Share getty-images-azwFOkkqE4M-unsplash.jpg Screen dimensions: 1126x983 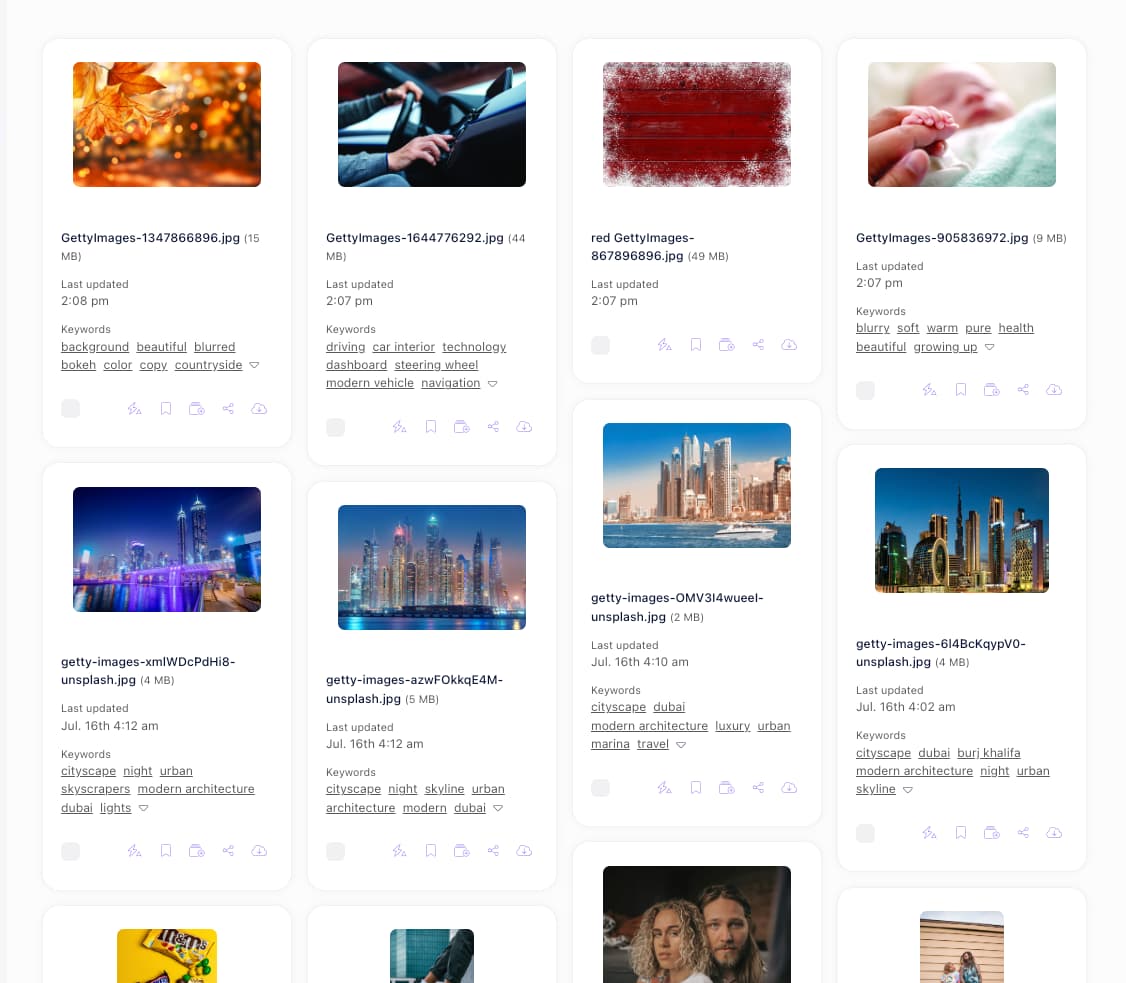493,851
